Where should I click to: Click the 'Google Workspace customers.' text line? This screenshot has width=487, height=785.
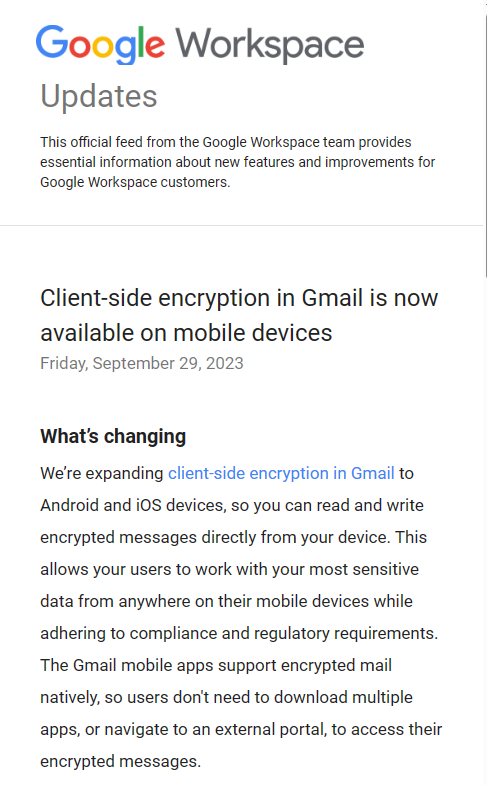[135, 182]
